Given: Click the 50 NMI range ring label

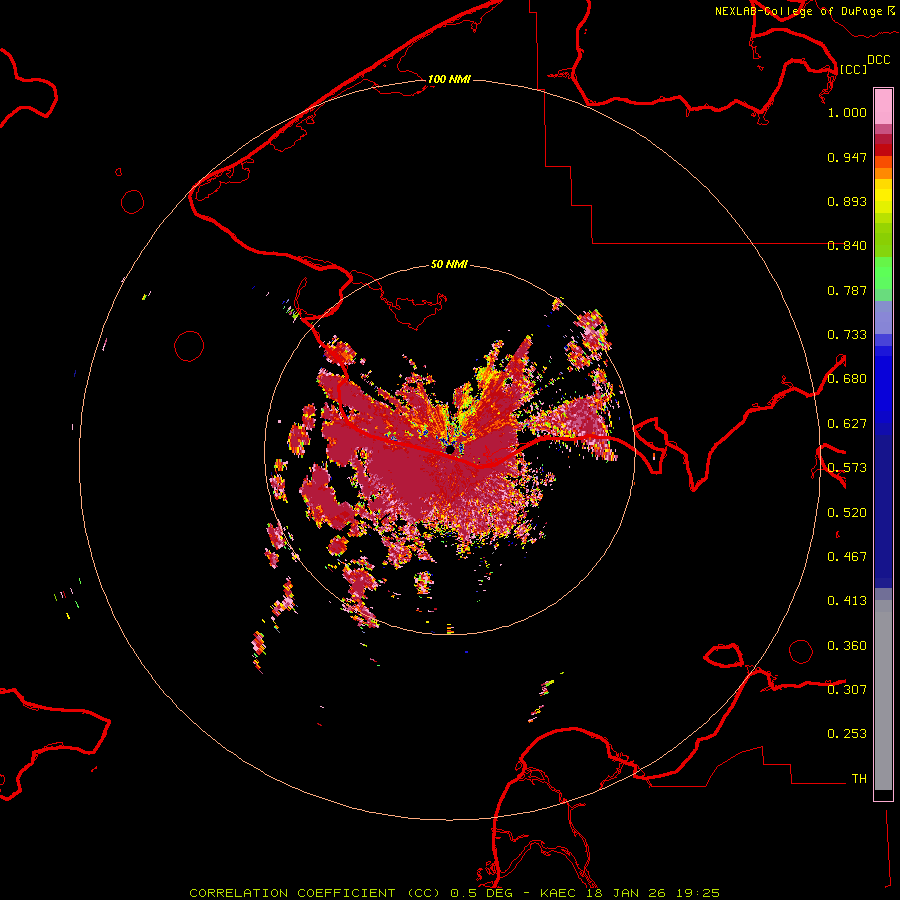Looking at the screenshot, I should 449,264.
